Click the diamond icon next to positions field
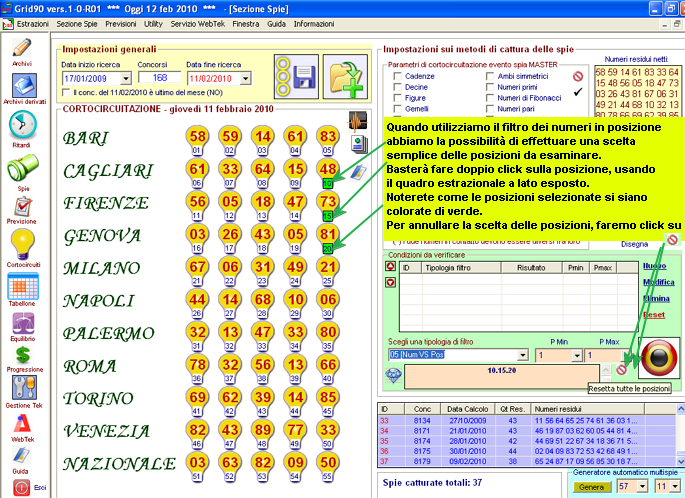 coord(393,376)
